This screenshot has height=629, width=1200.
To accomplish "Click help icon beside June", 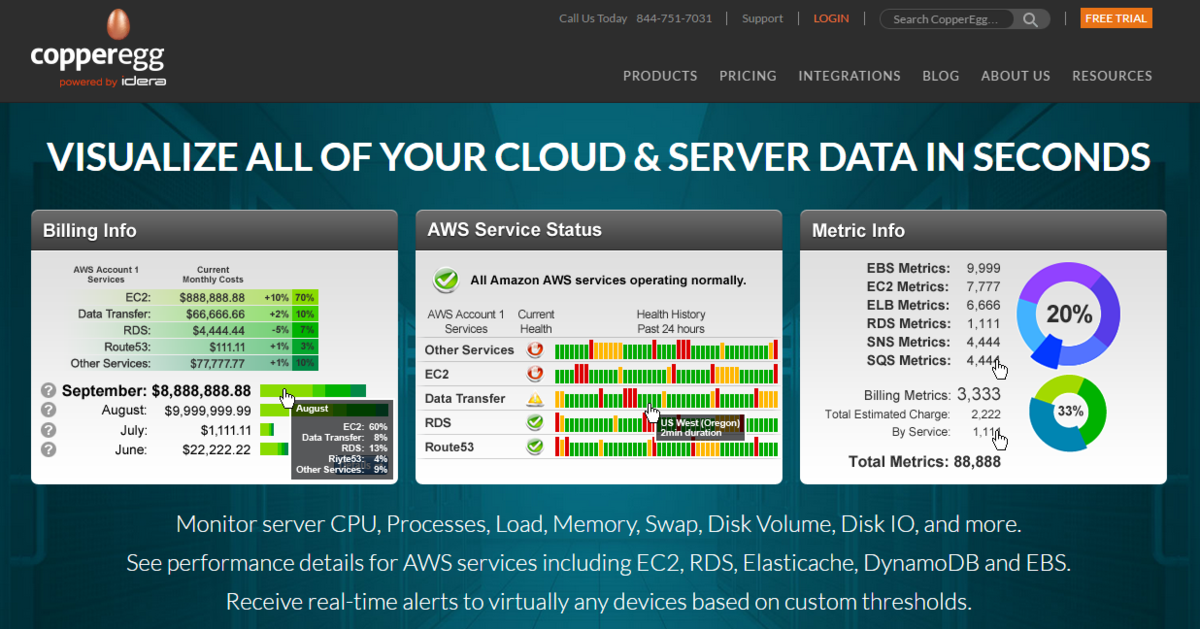I will pyautogui.click(x=48, y=450).
